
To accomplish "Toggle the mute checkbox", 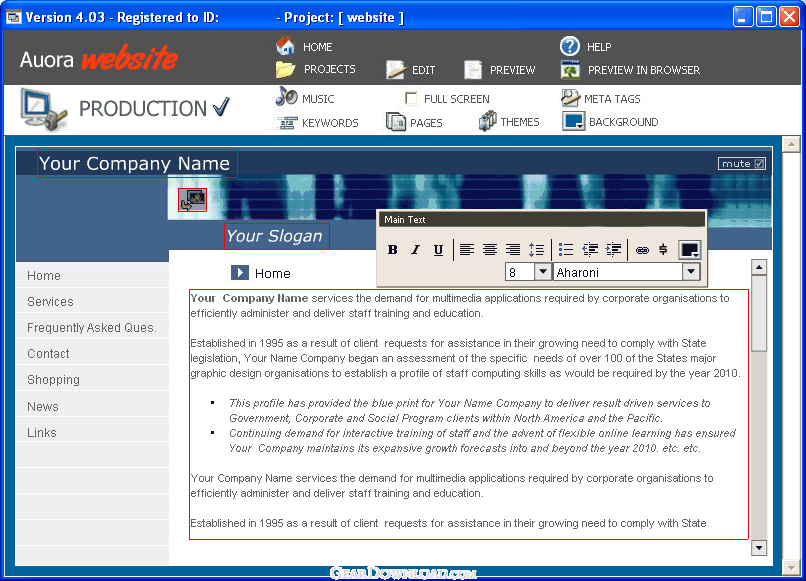I will (759, 164).
